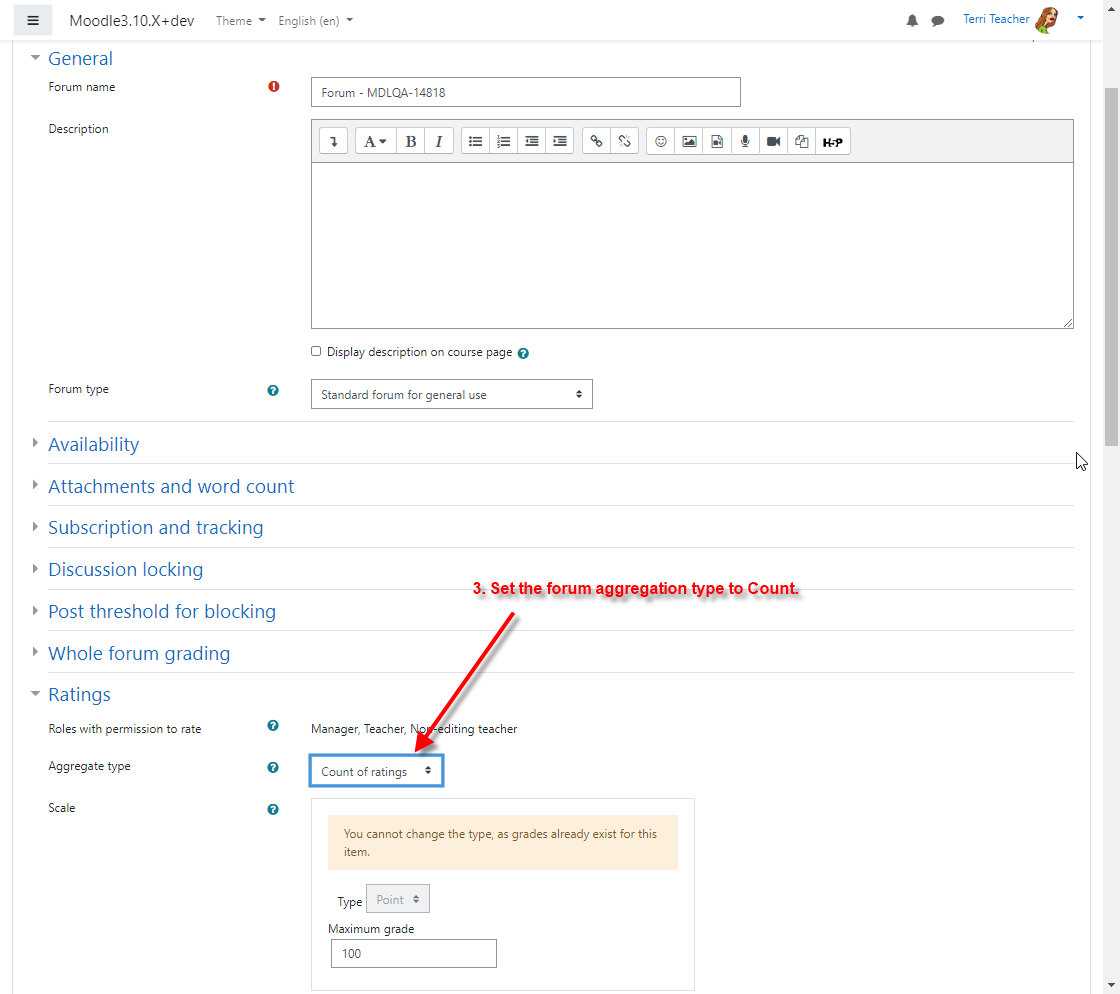Screen dimensions: 1120x994
Task: Toggle editor toolbar show more buttons
Action: coord(334,141)
